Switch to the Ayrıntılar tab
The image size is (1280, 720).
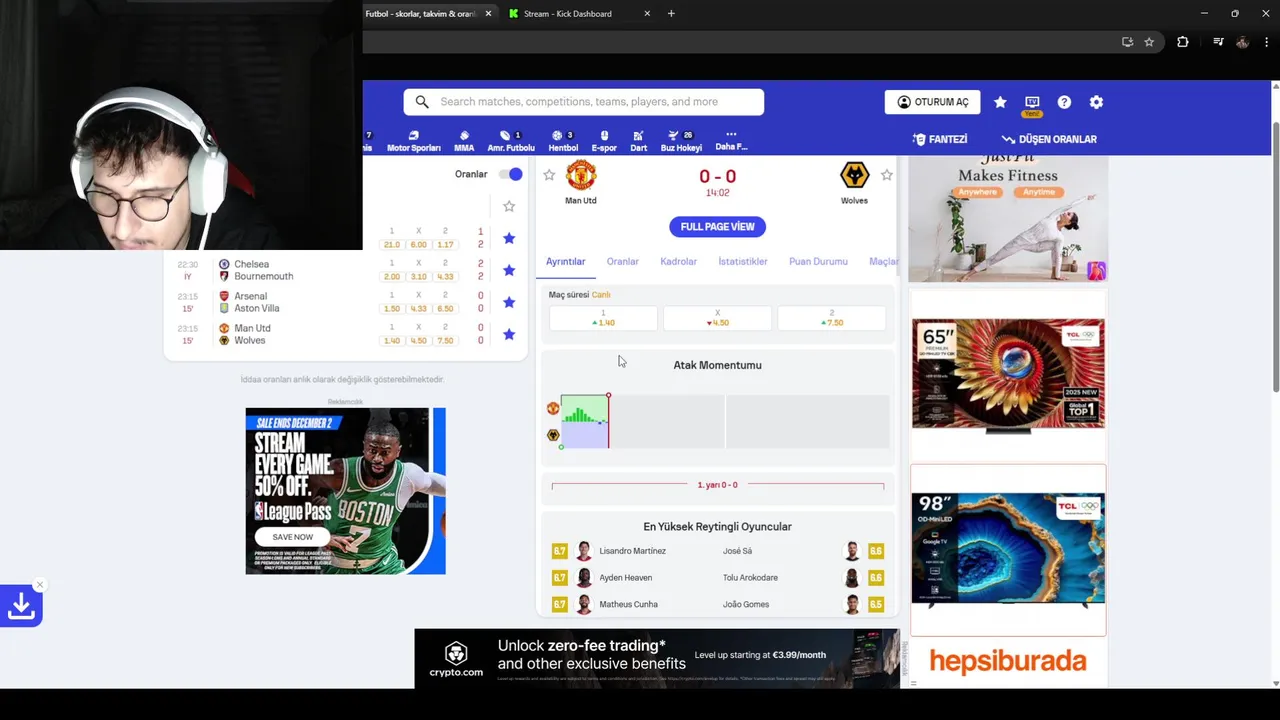tap(565, 262)
